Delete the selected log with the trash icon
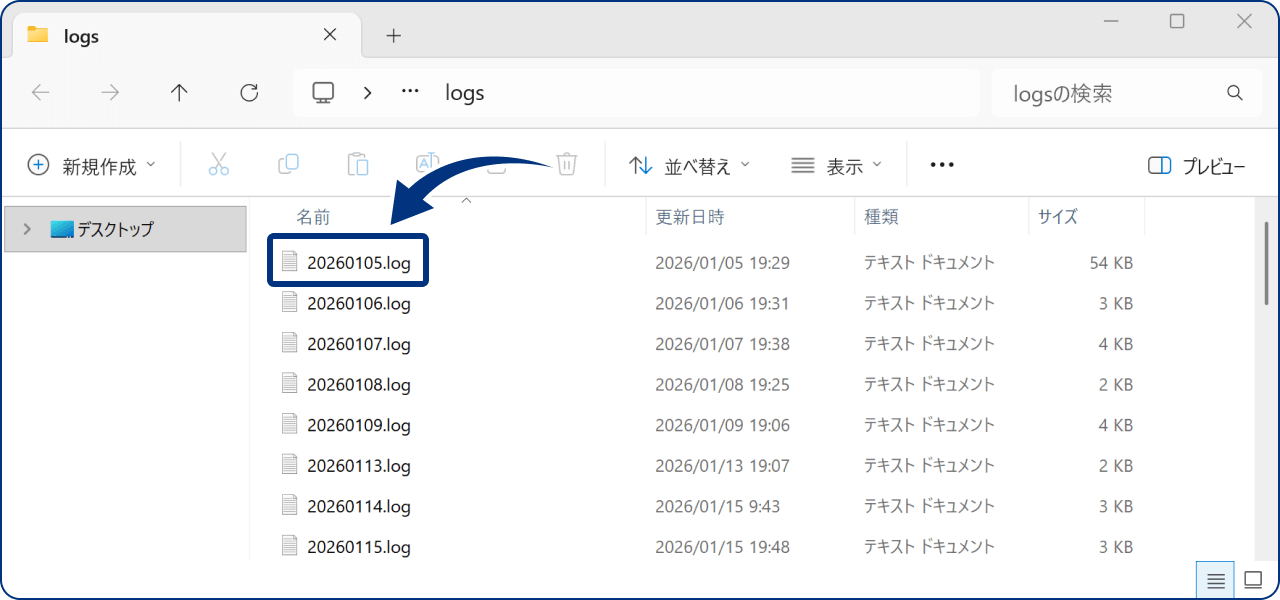 pos(566,164)
